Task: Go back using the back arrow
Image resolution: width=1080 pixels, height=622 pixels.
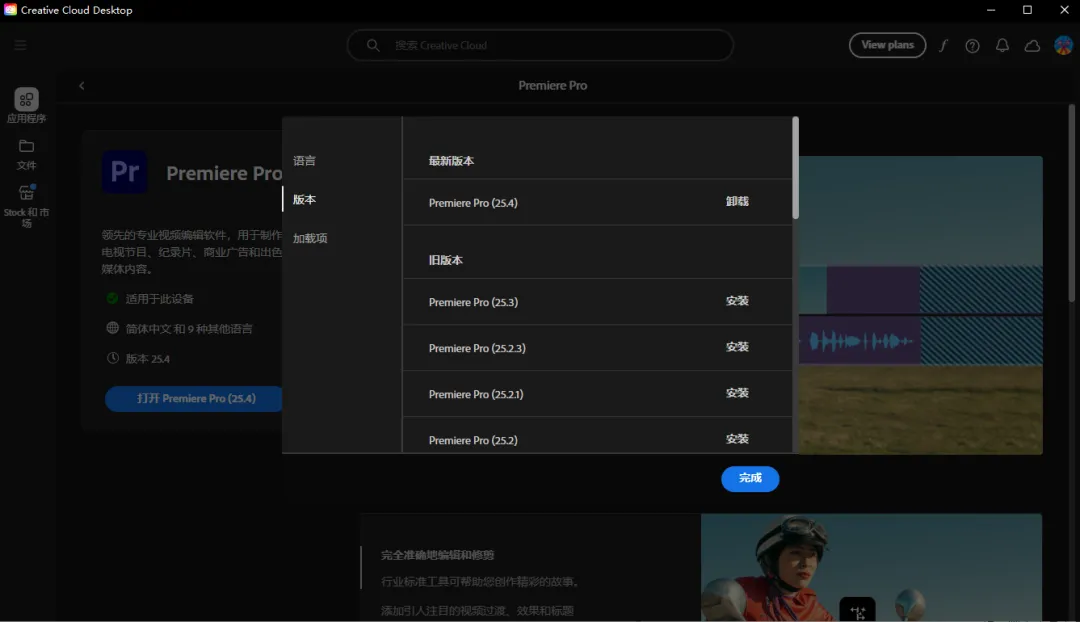Action: 82,85
